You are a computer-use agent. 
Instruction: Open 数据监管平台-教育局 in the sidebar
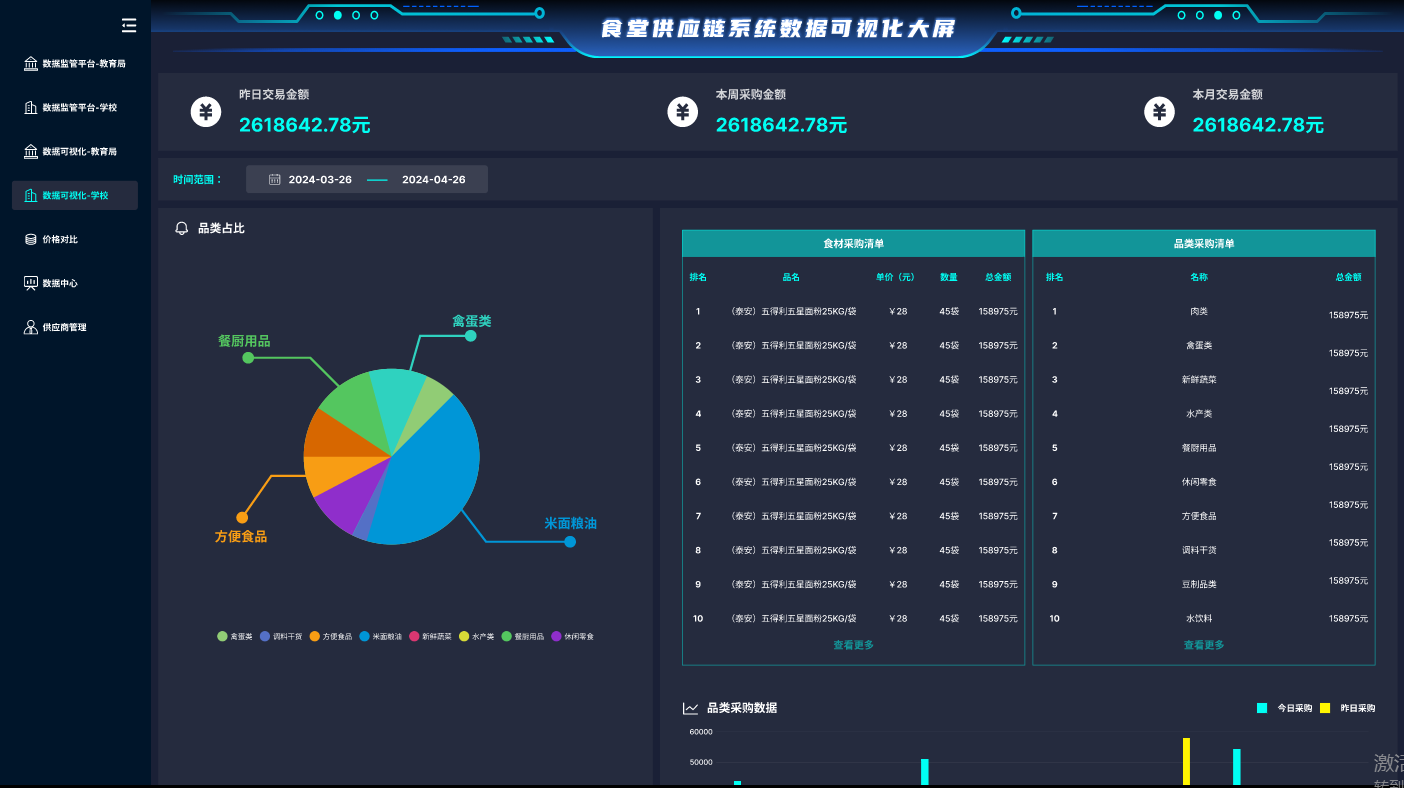75,64
